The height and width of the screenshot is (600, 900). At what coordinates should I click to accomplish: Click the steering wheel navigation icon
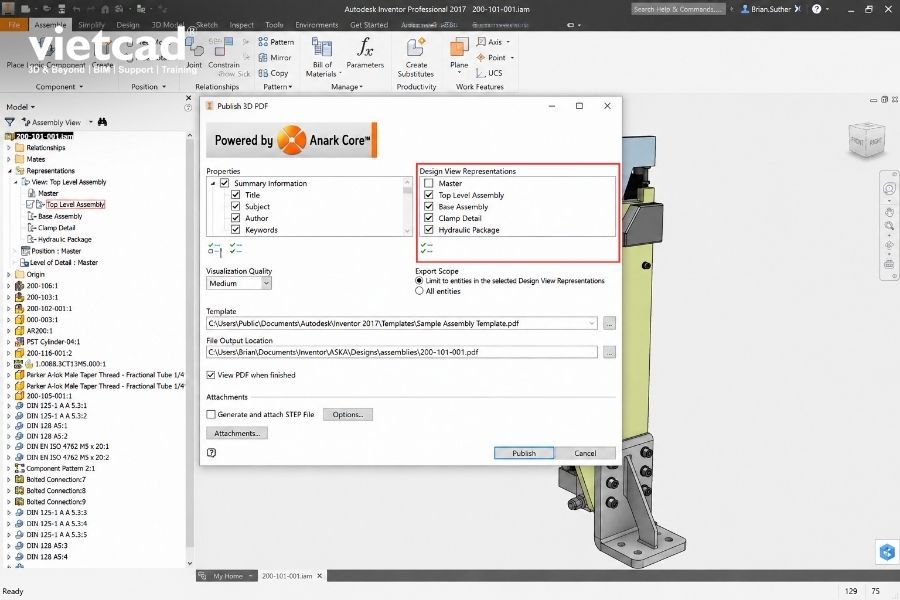coord(889,189)
